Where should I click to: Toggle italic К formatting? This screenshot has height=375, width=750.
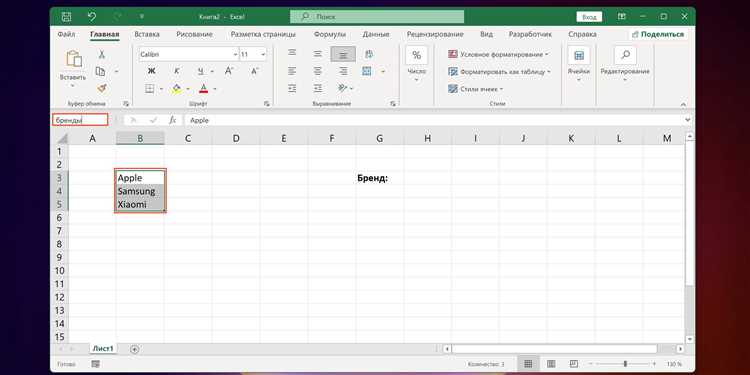(x=177, y=71)
